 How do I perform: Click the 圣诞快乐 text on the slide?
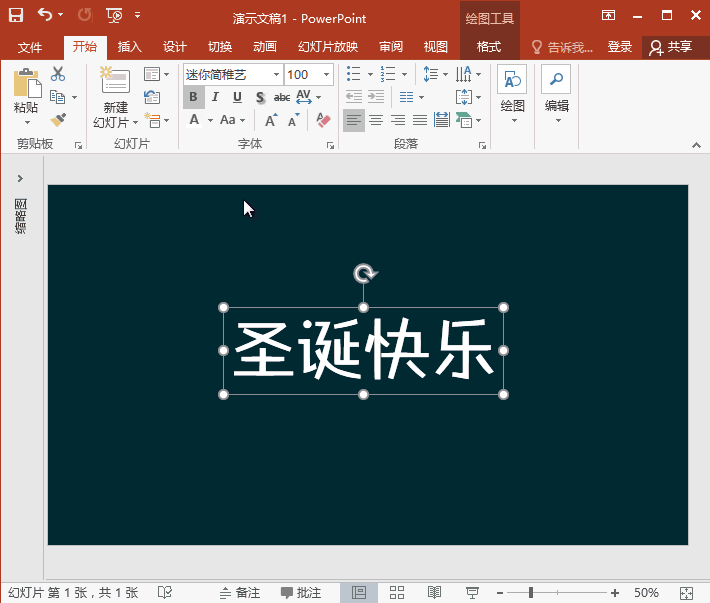[x=364, y=351]
